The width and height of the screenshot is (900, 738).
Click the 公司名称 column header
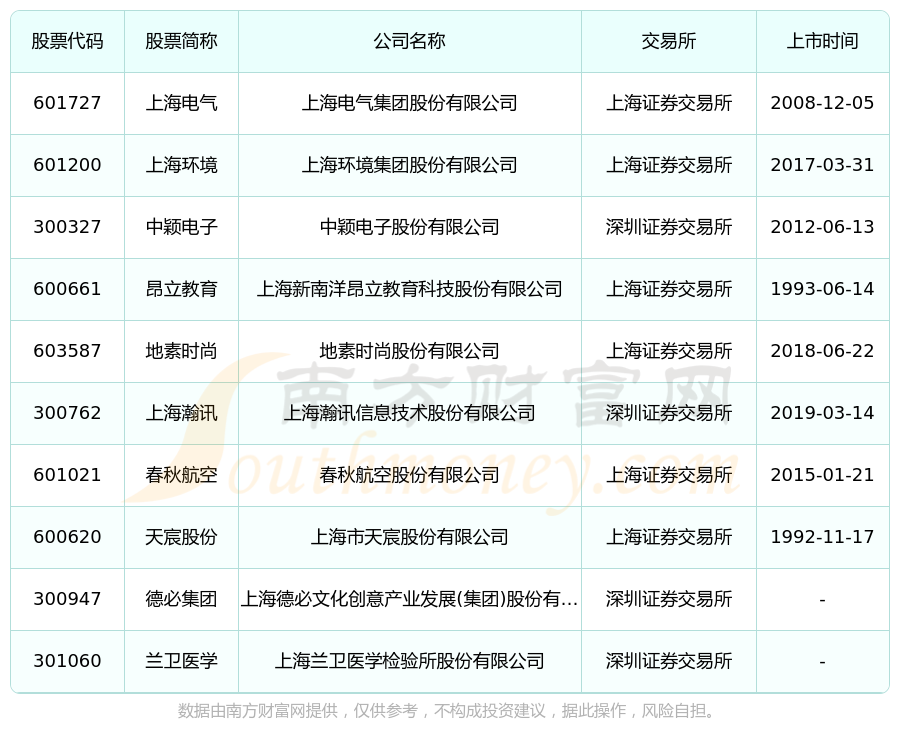point(410,41)
